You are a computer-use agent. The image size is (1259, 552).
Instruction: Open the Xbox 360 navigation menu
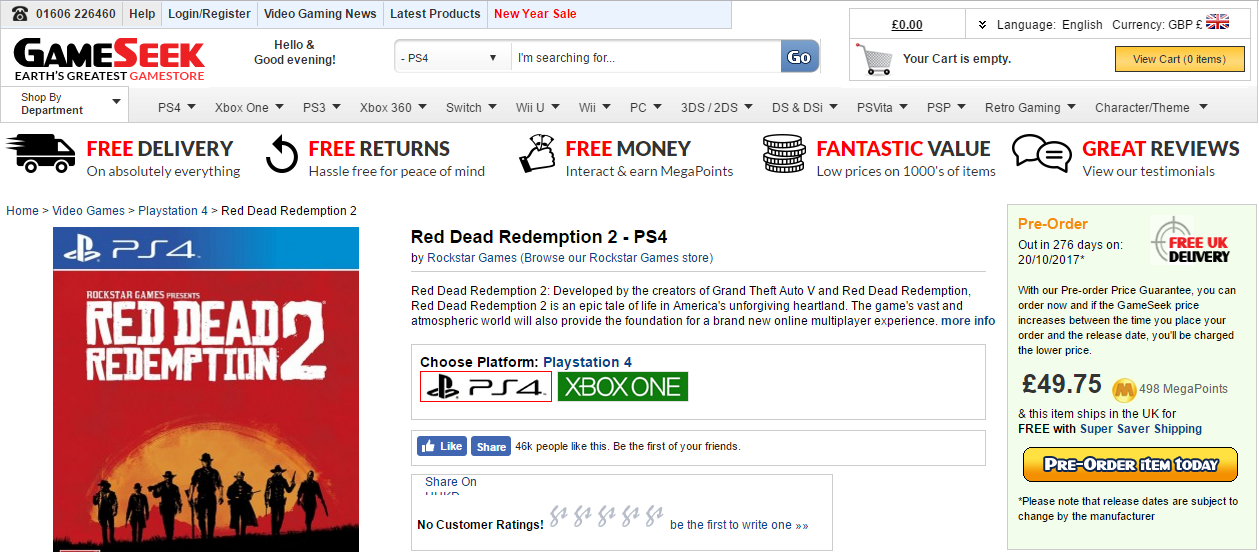tap(393, 107)
